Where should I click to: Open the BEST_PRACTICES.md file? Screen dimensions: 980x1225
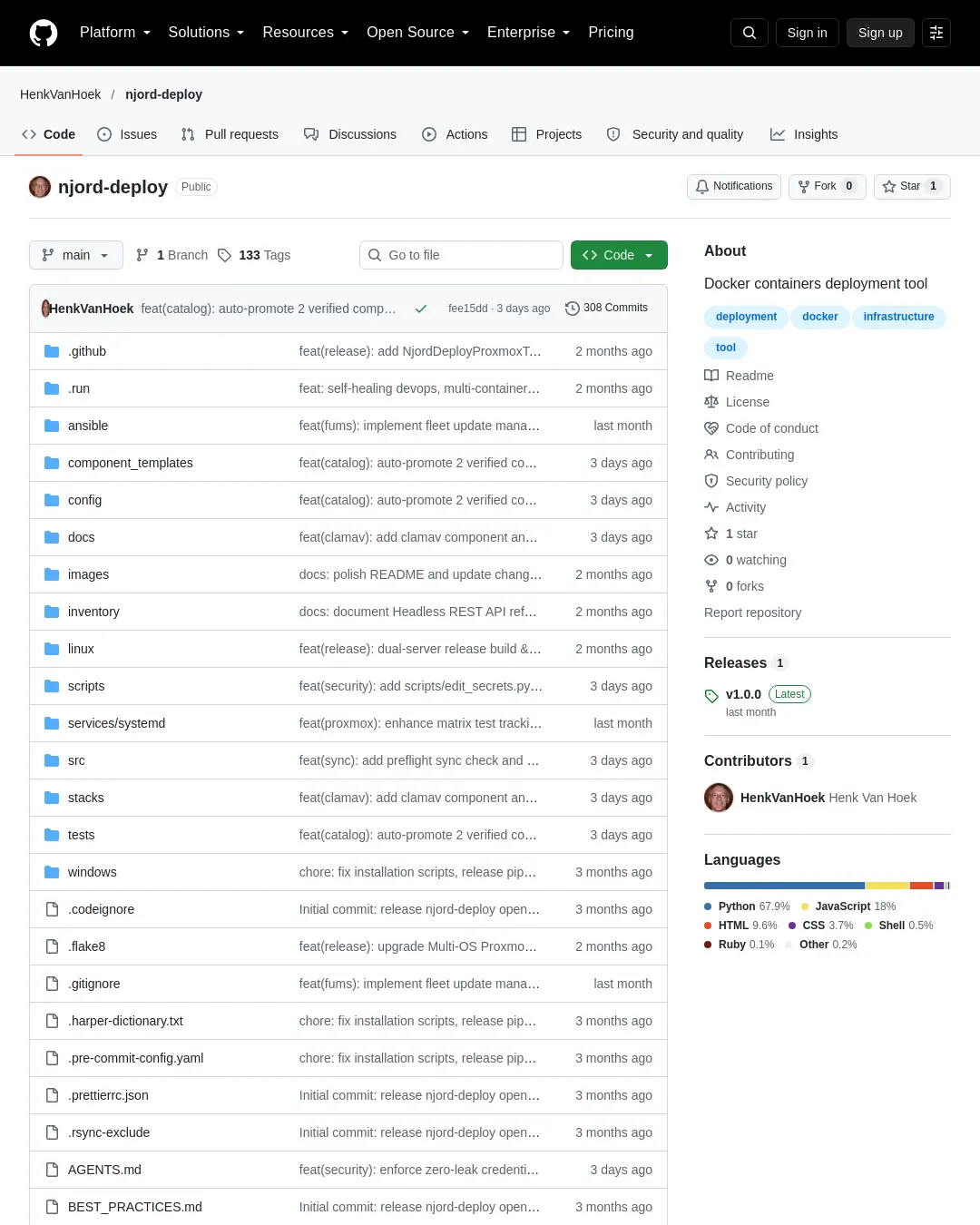[134, 1207]
